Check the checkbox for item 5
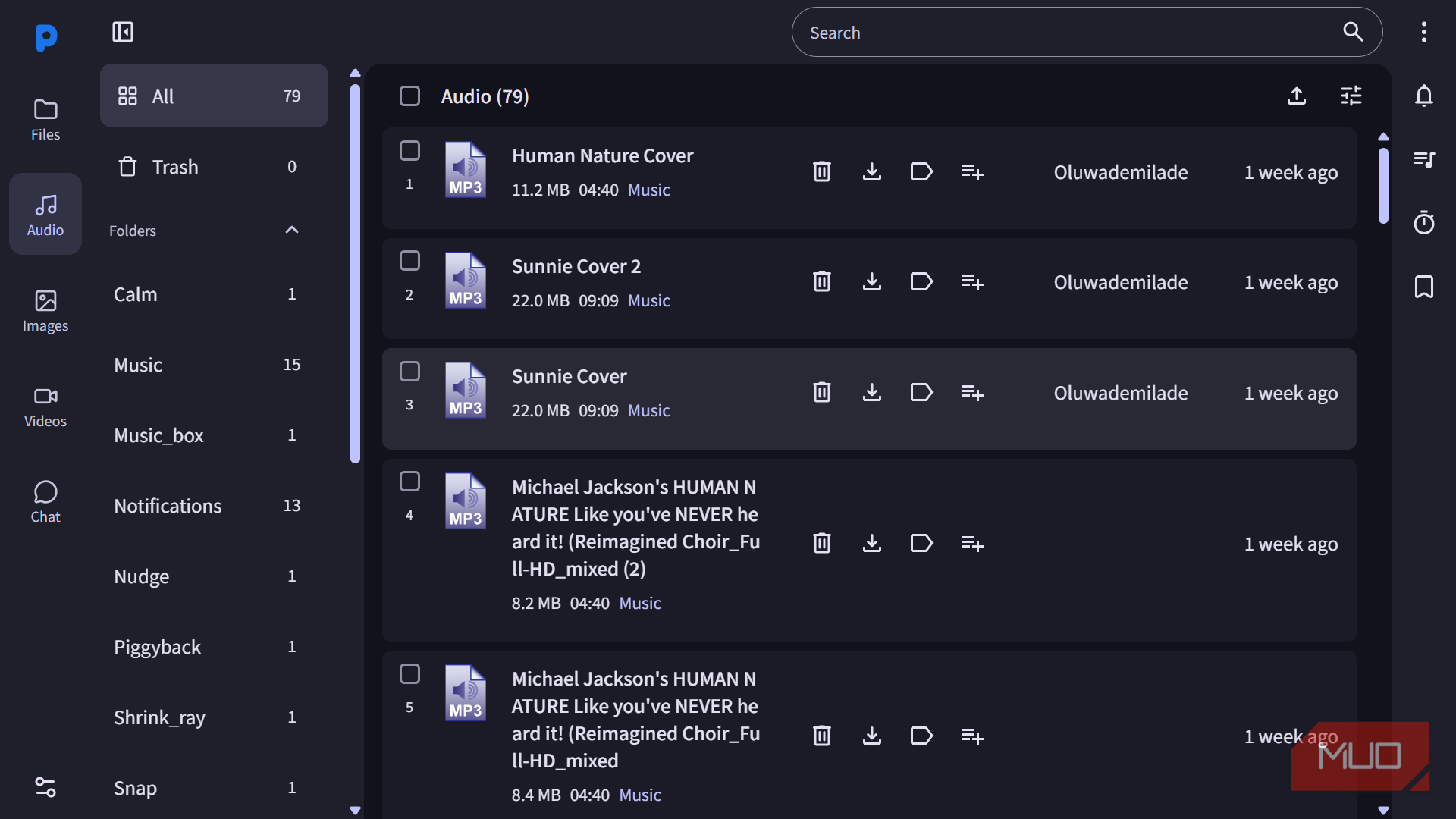This screenshot has width=1456, height=819. [409, 674]
